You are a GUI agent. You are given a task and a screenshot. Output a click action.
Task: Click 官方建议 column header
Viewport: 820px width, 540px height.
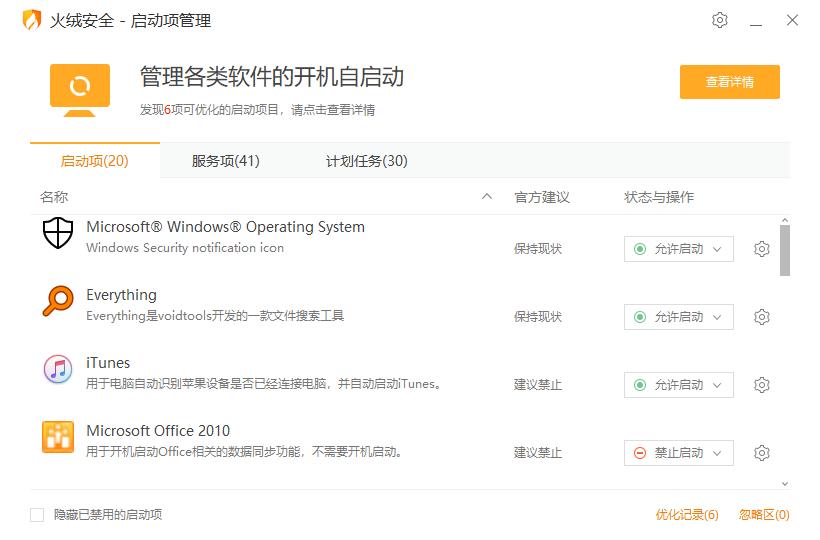542,197
